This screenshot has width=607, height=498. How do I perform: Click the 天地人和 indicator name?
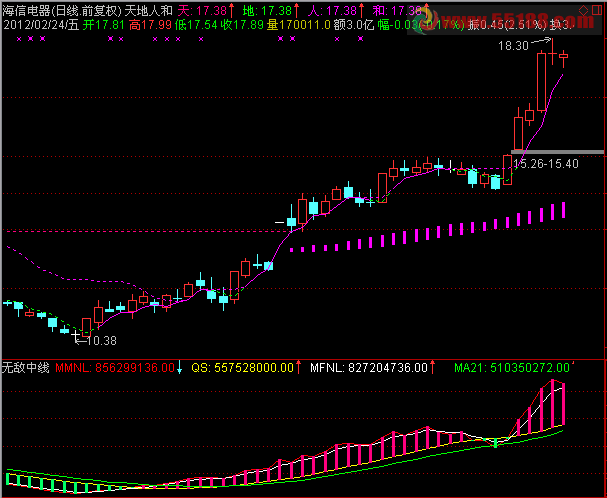tap(149, 10)
